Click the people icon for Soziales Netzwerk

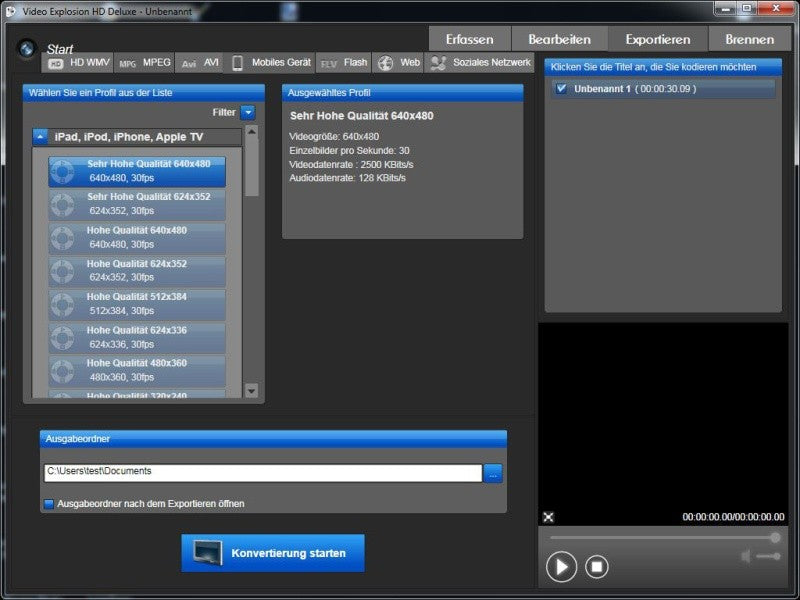click(438, 63)
